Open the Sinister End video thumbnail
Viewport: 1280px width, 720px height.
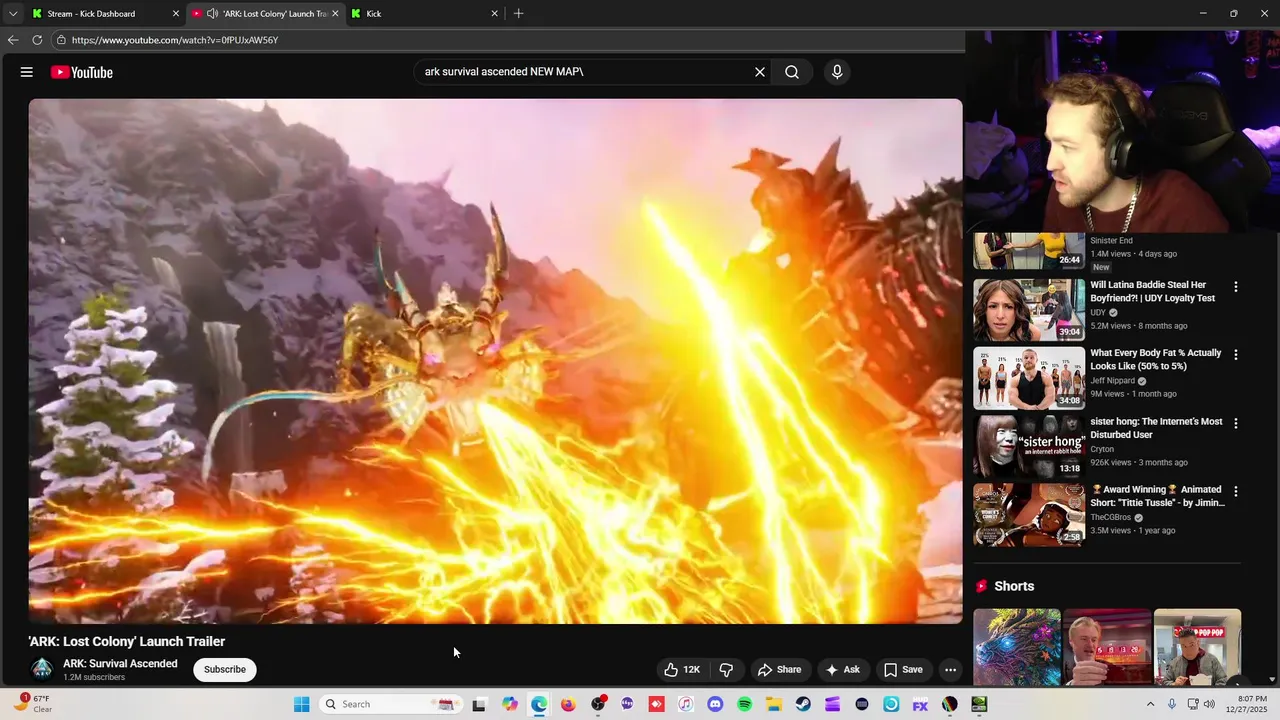click(x=1029, y=251)
